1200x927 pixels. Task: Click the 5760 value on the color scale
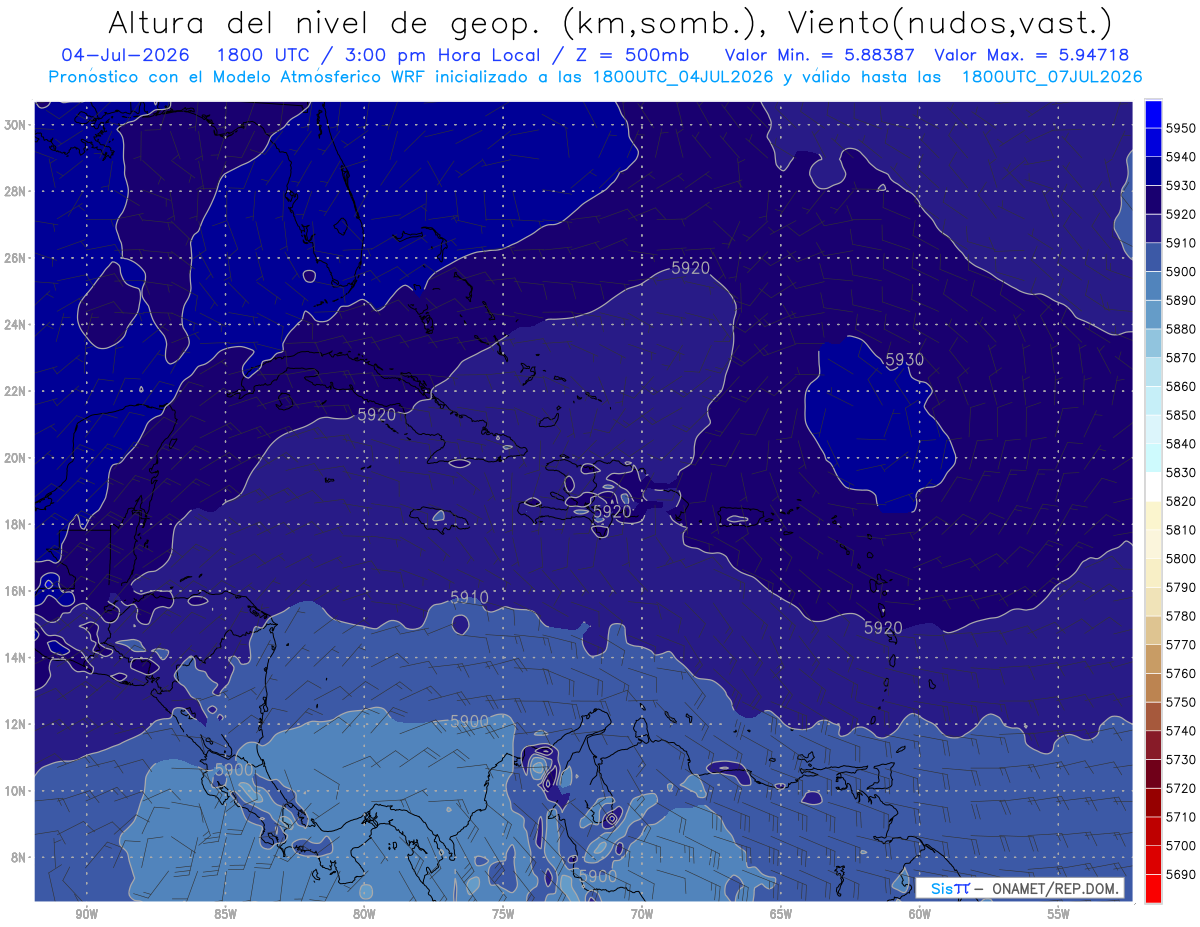(1180, 673)
